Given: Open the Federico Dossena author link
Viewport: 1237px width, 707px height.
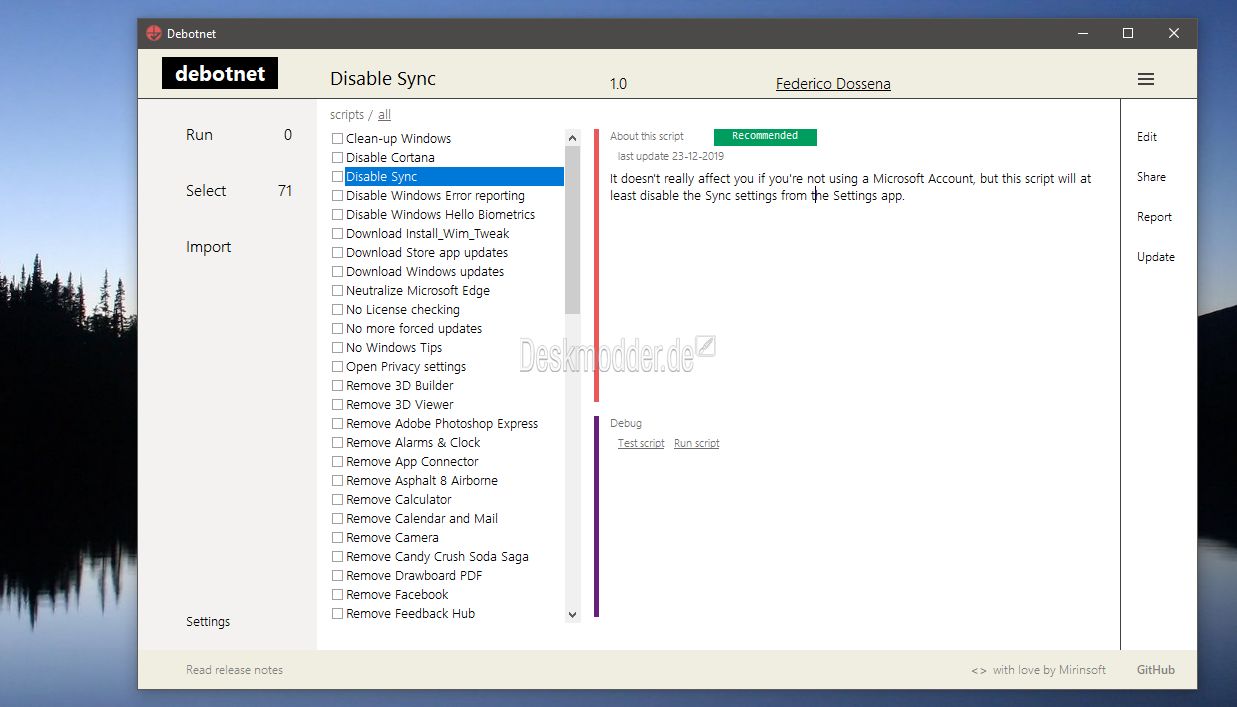Looking at the screenshot, I should [x=833, y=84].
